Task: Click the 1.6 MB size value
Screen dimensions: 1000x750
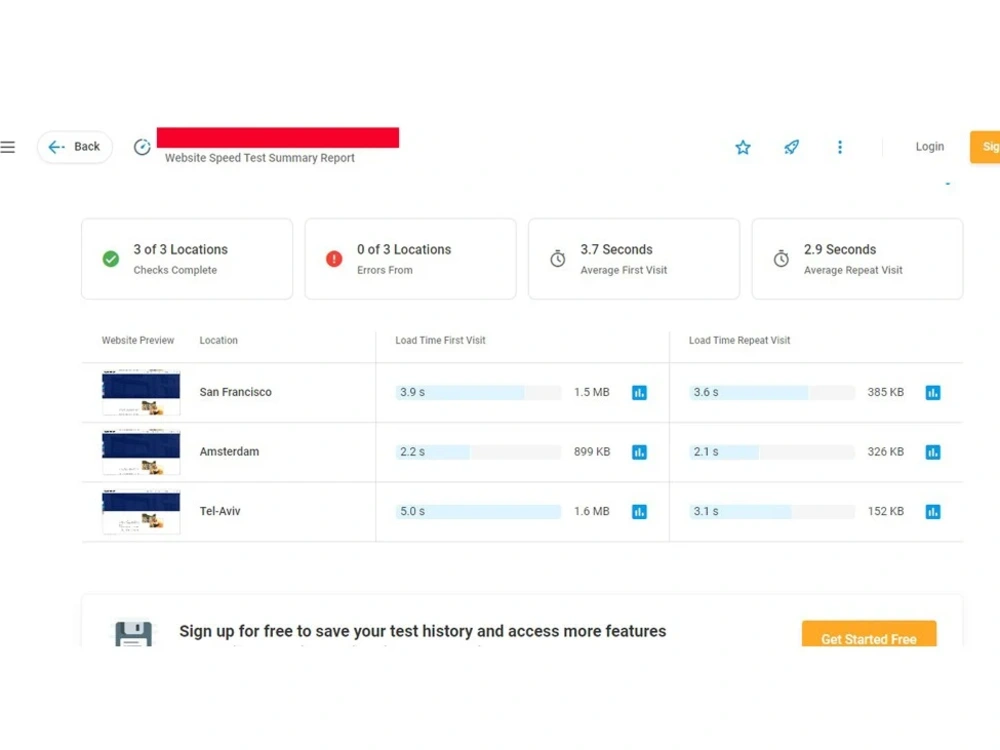Action: (592, 511)
